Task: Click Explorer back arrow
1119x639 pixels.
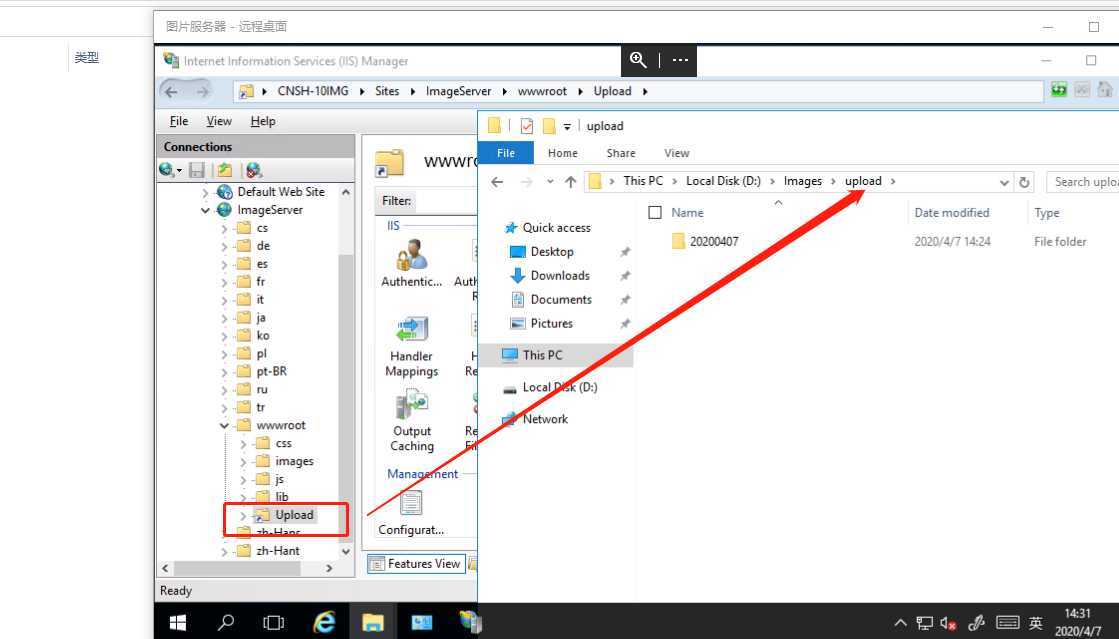Action: (497, 182)
